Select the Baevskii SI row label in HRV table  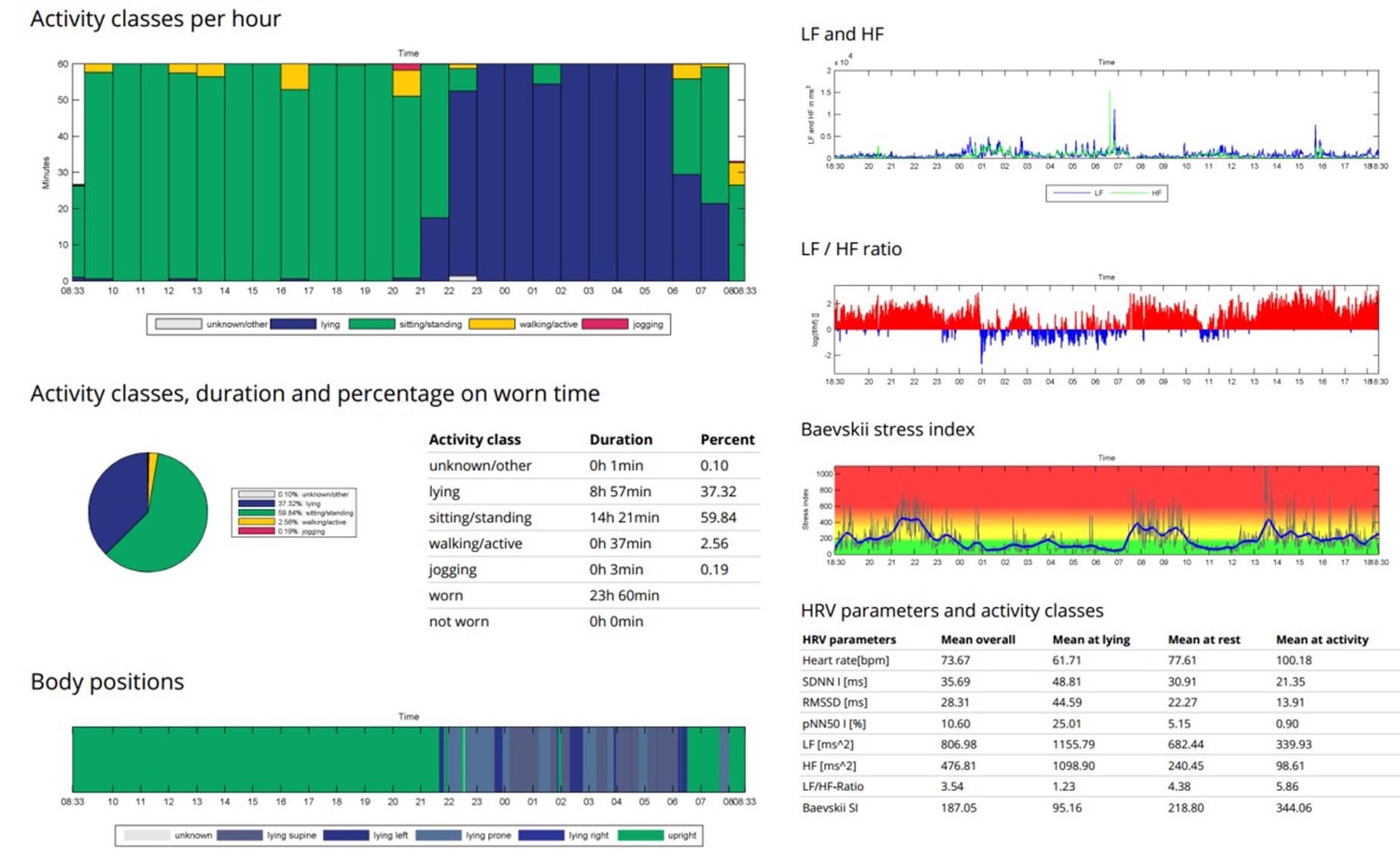[x=830, y=807]
